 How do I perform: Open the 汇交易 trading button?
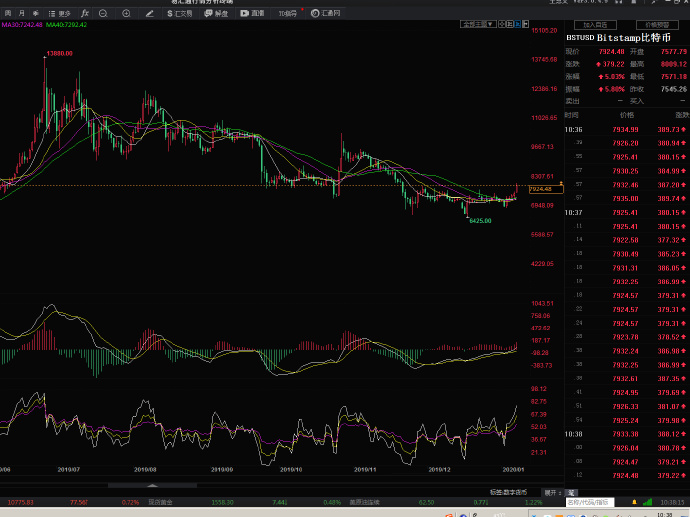coord(180,14)
